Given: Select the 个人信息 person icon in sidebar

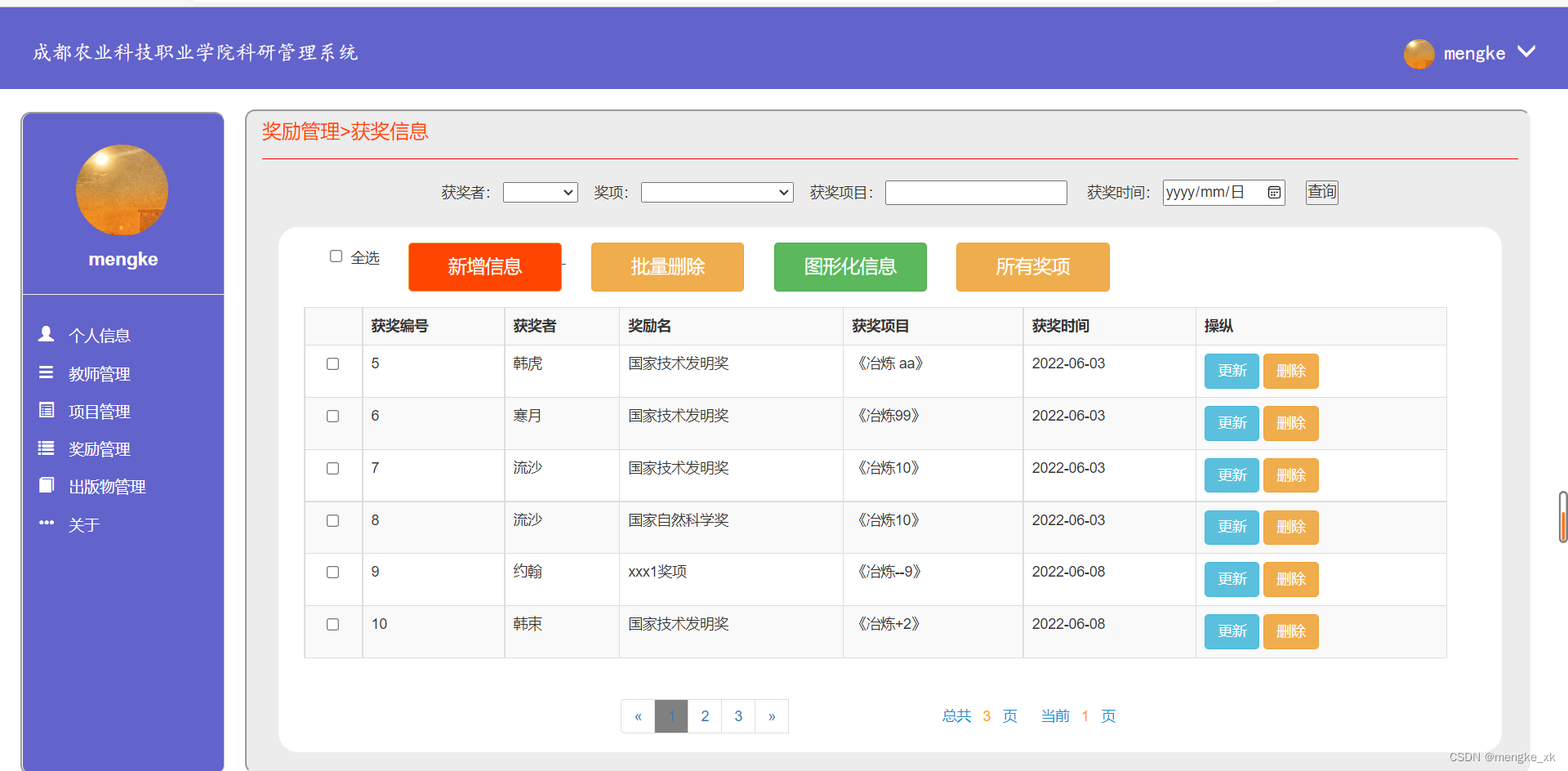Looking at the screenshot, I should click(x=46, y=335).
